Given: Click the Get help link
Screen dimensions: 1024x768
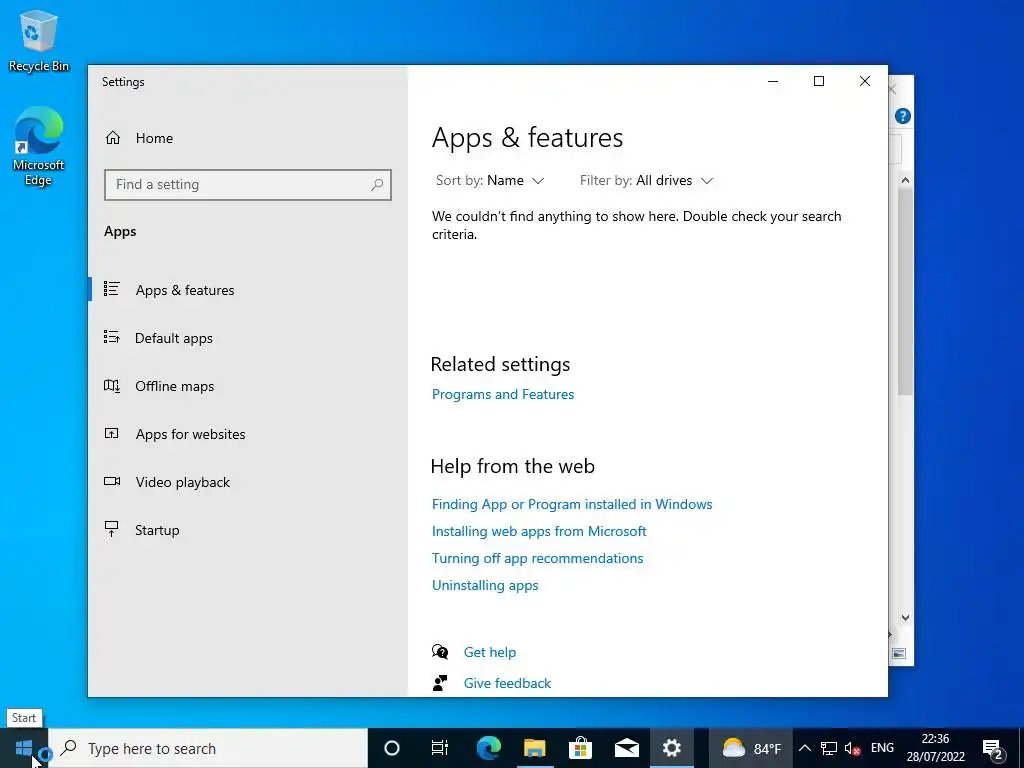Looking at the screenshot, I should tap(490, 652).
